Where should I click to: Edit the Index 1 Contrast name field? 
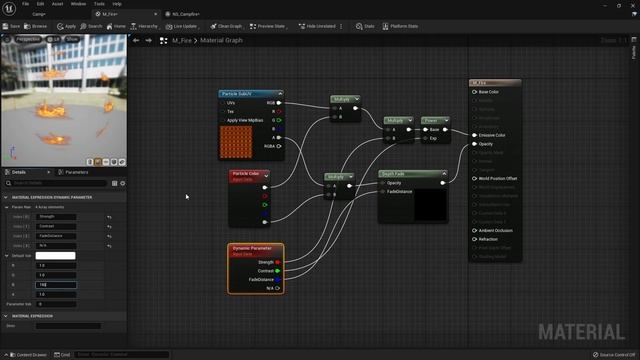[56, 226]
